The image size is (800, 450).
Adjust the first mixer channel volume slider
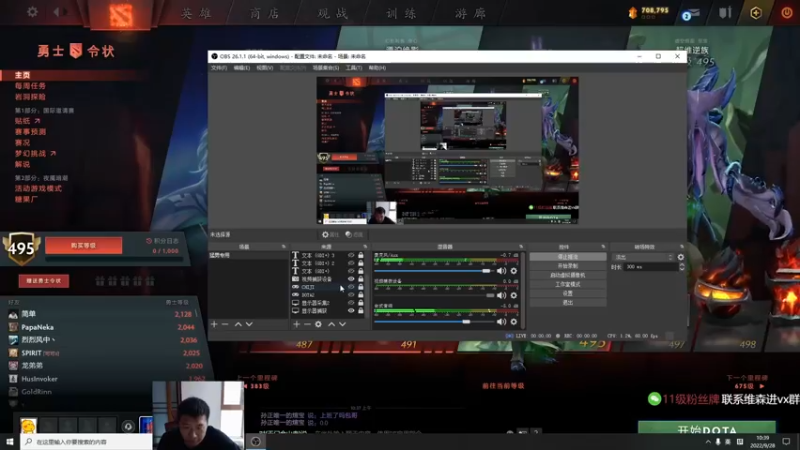pyautogui.click(x=434, y=271)
